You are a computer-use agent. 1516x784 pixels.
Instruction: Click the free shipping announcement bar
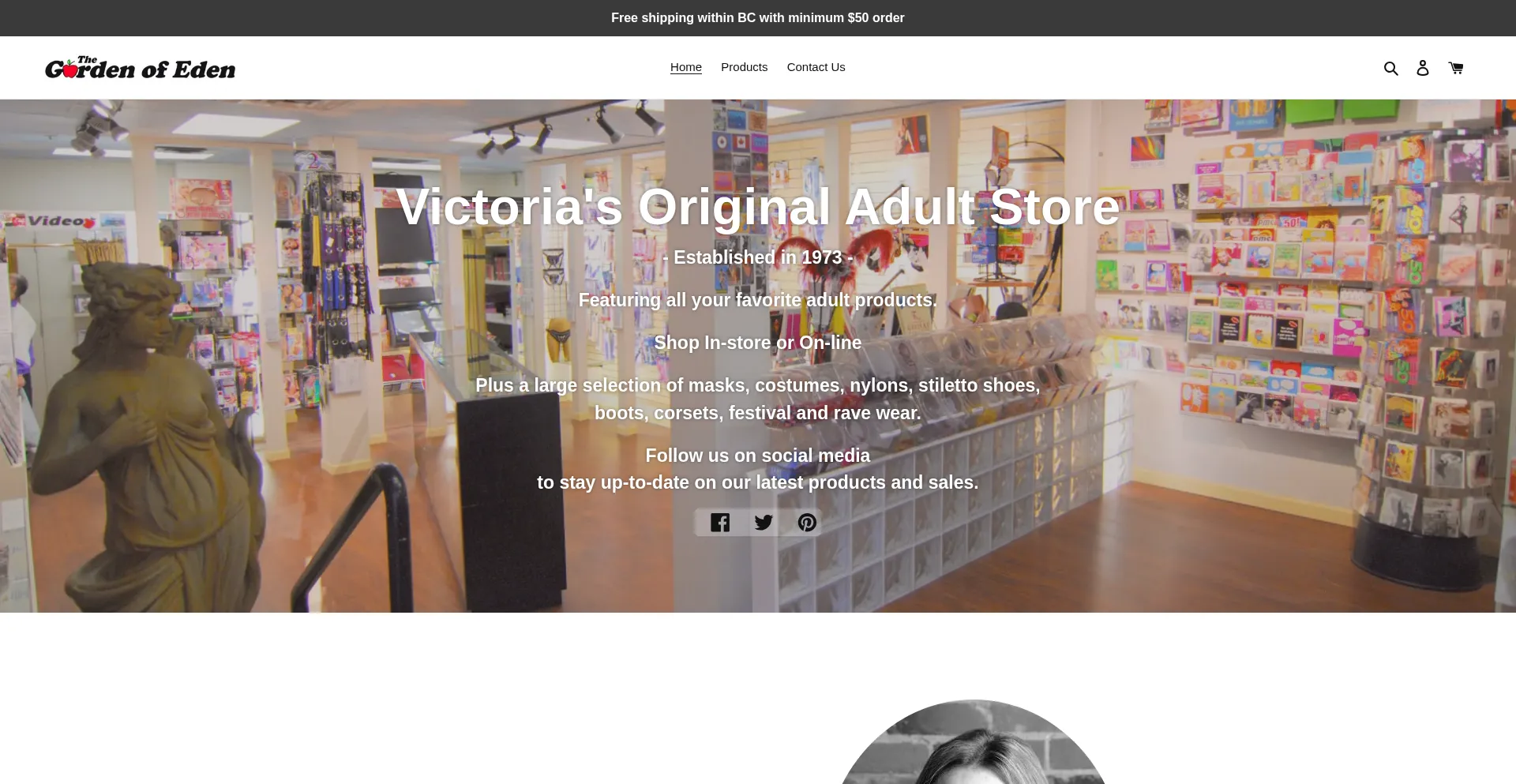click(758, 18)
